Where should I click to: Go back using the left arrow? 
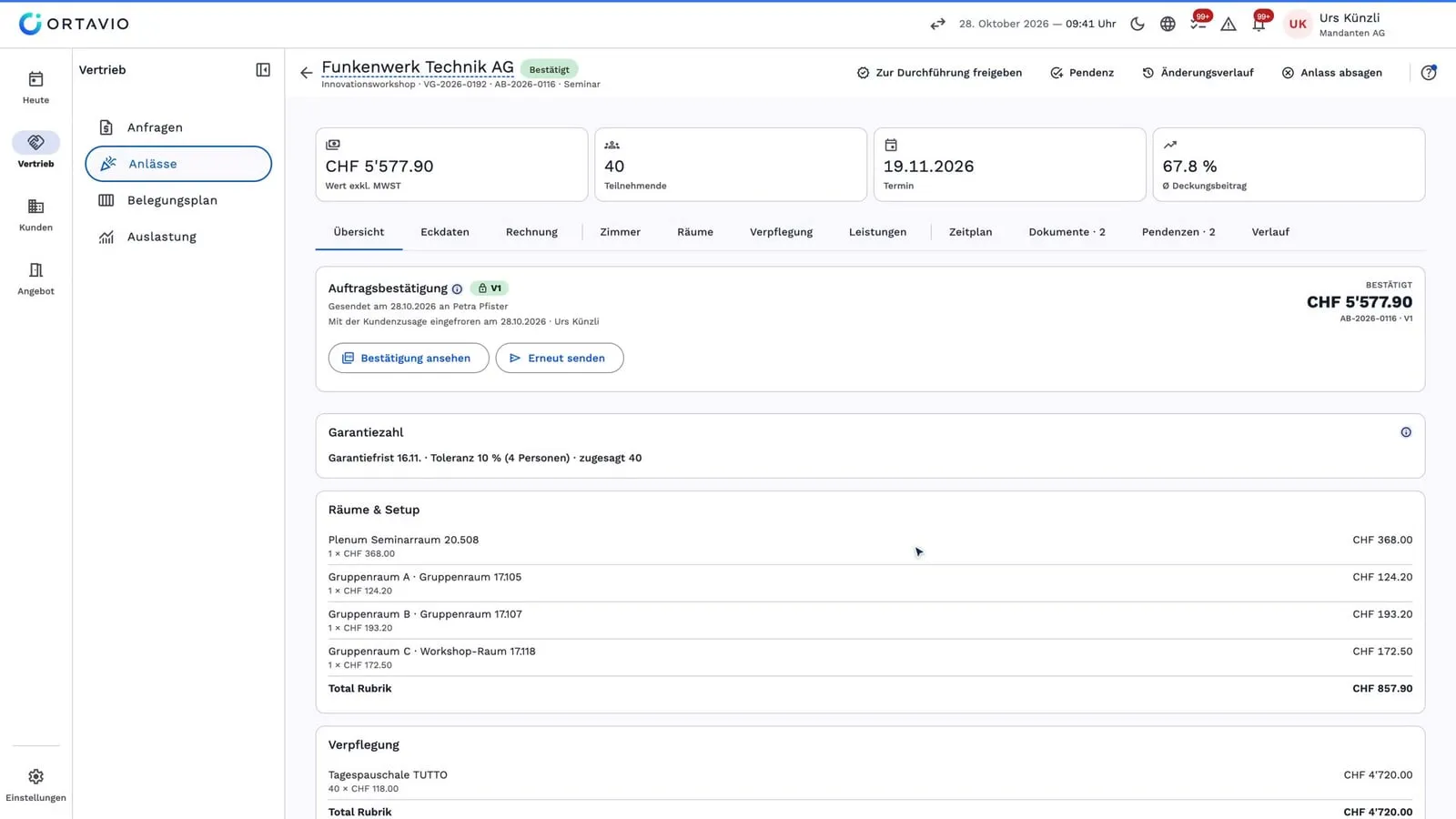point(306,73)
